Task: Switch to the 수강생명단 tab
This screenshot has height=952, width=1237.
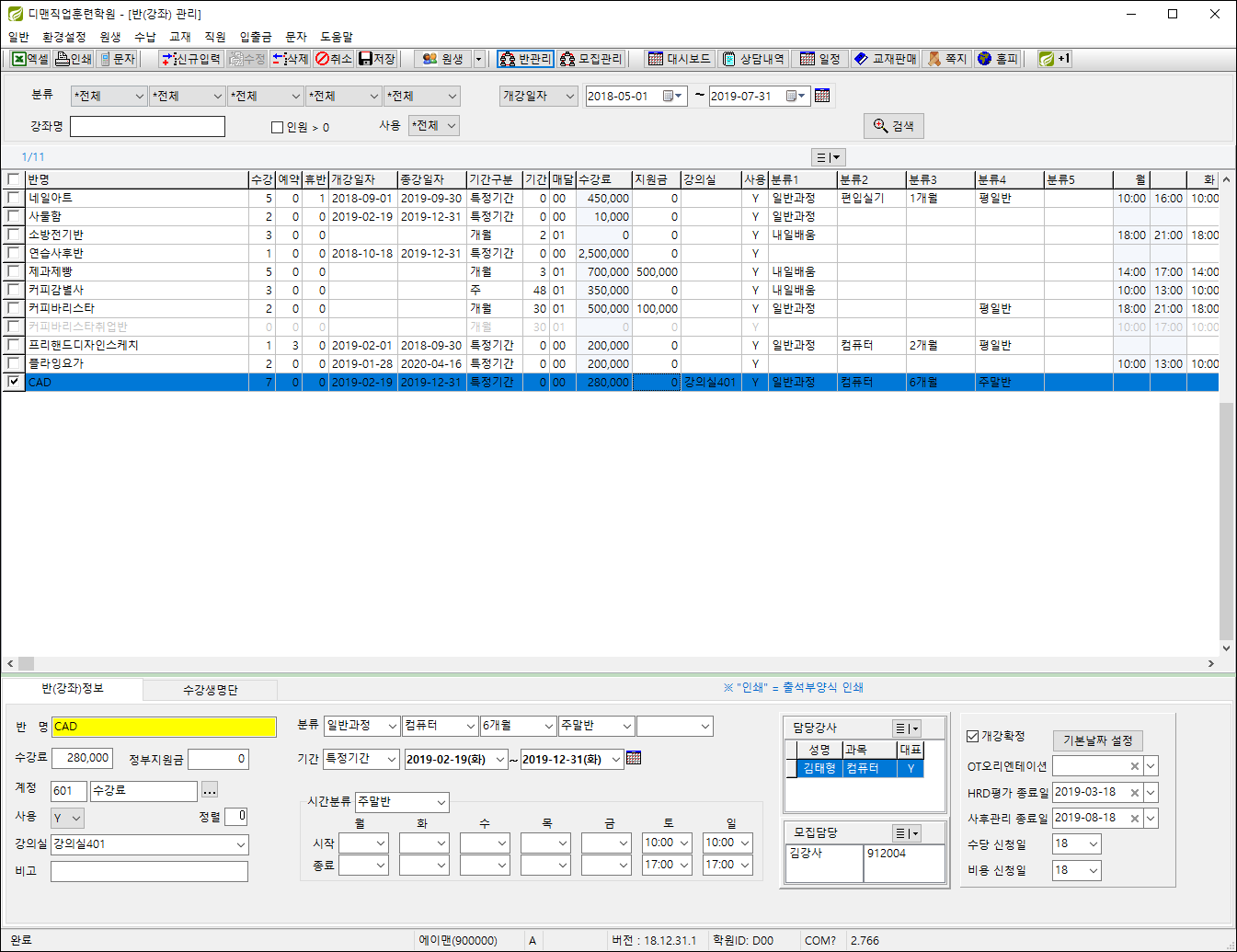Action: coord(211,689)
